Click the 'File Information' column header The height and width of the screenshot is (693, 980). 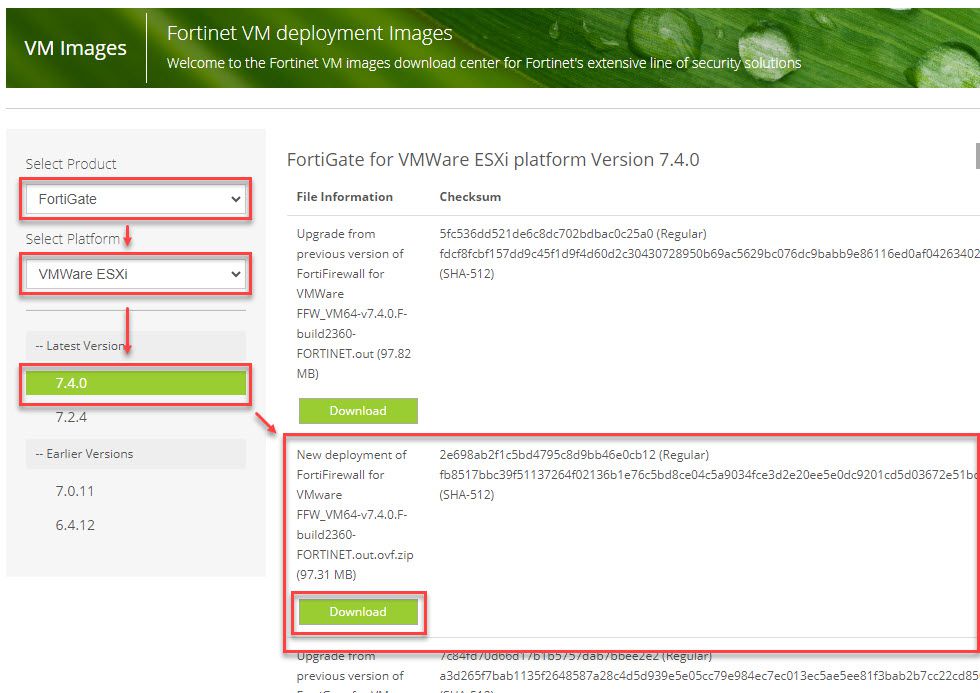(344, 197)
